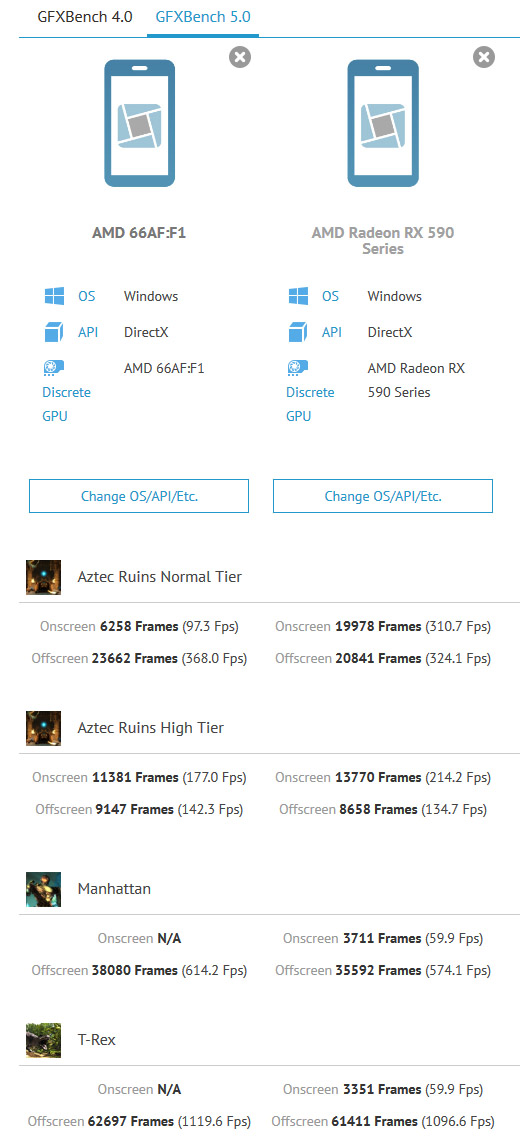
Task: Click the Discrete GPU card icon for RX 590
Action: (298, 367)
